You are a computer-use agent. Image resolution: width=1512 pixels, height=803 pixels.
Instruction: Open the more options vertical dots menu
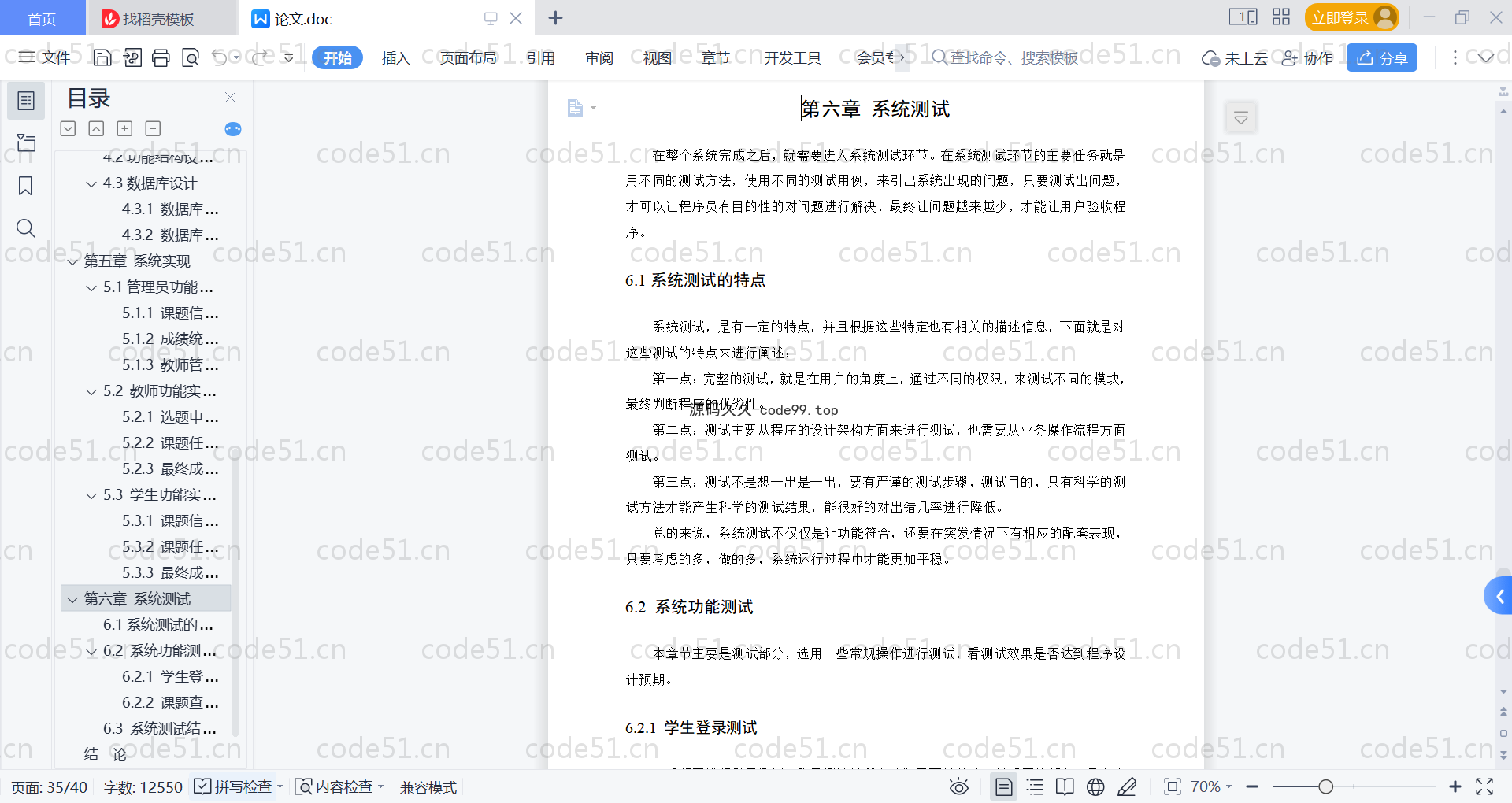pos(1455,57)
